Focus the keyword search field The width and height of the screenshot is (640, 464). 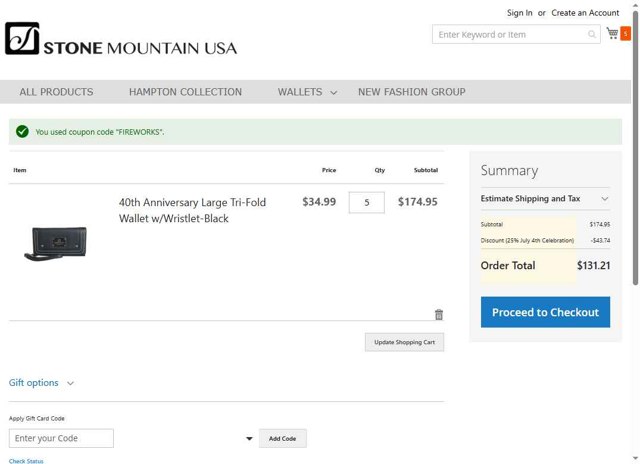coord(516,34)
